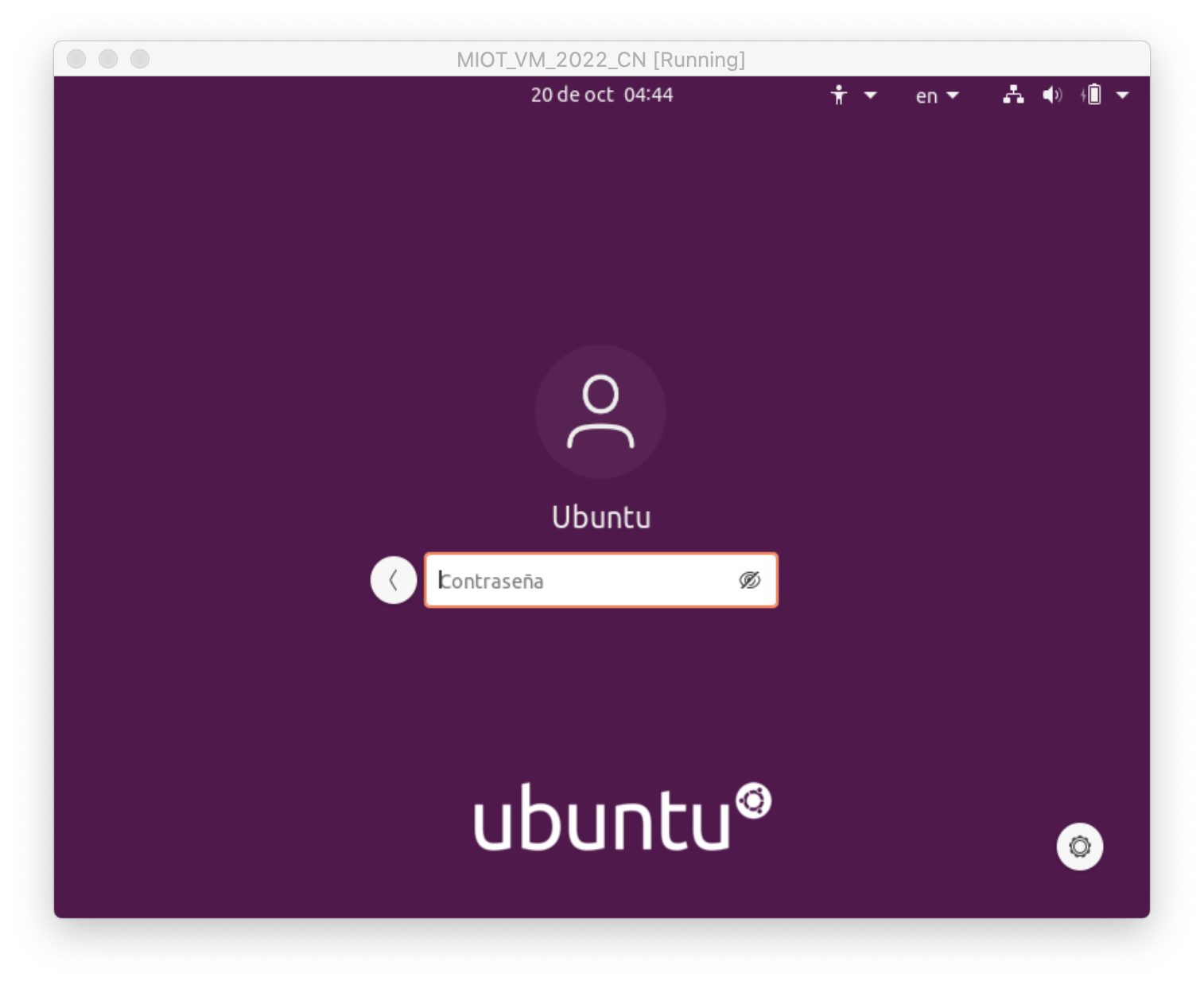Click the Contraseña password input field

[600, 580]
